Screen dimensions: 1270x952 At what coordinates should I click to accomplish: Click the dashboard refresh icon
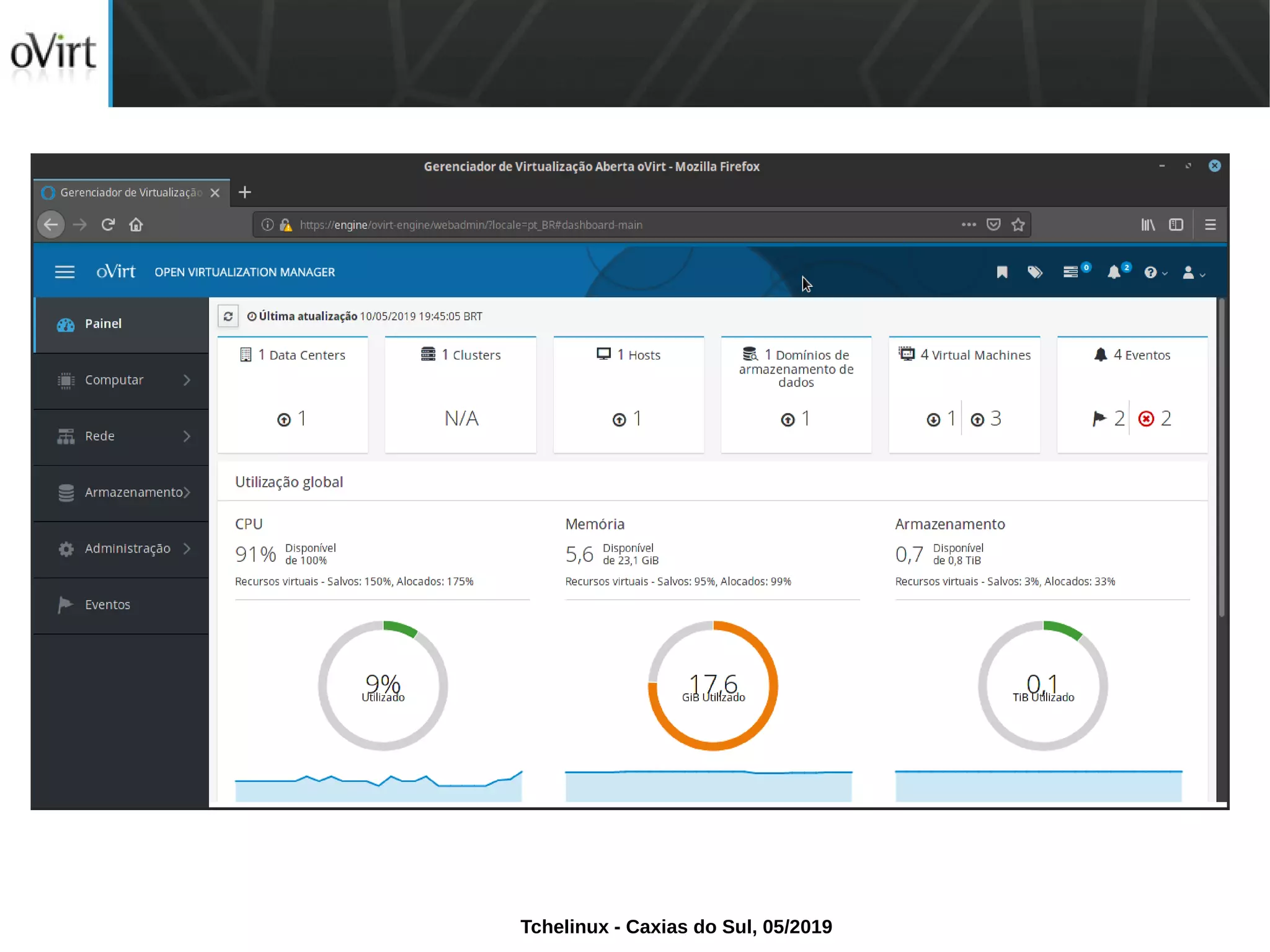click(x=228, y=316)
